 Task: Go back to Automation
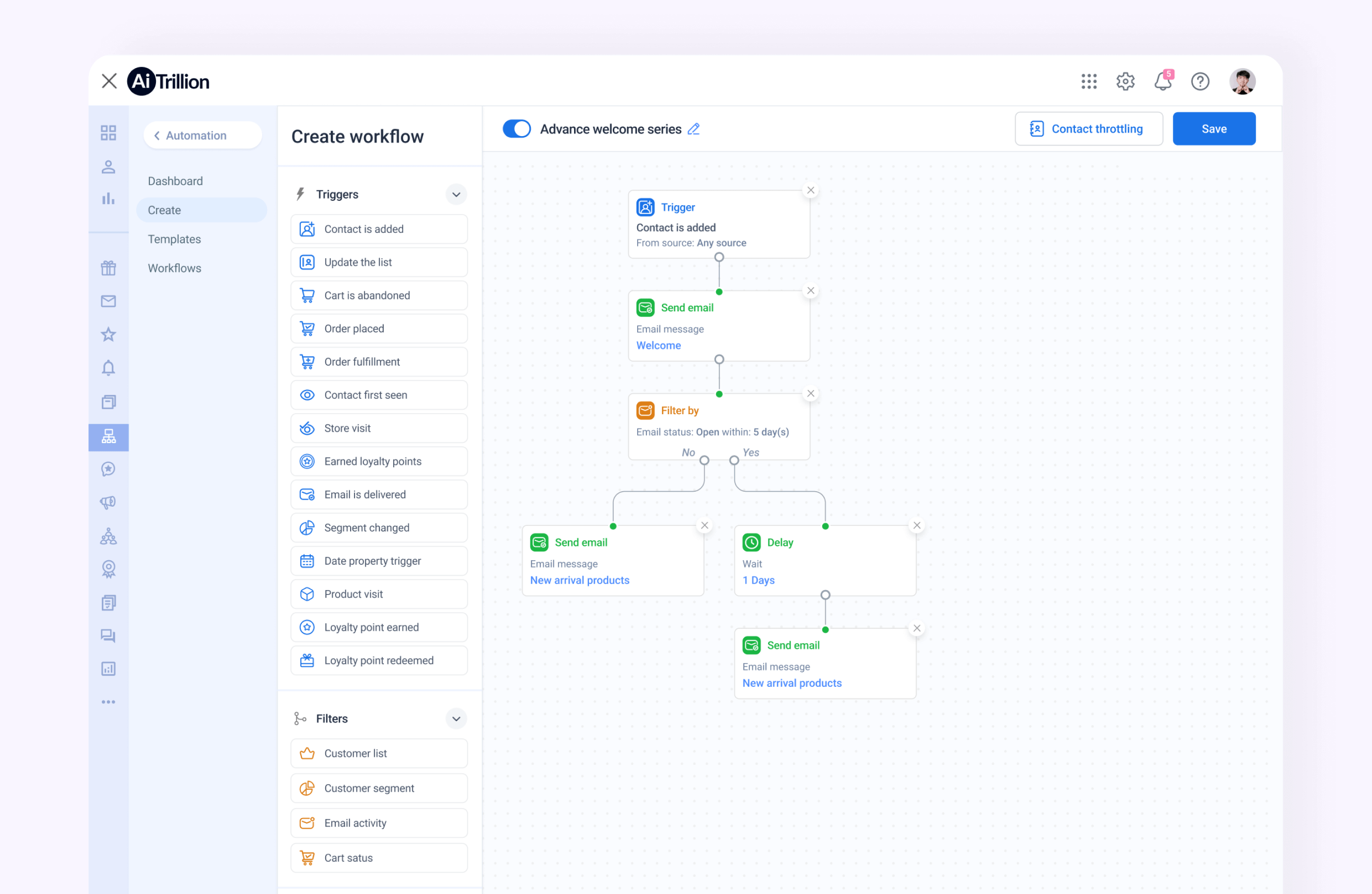[x=202, y=135]
